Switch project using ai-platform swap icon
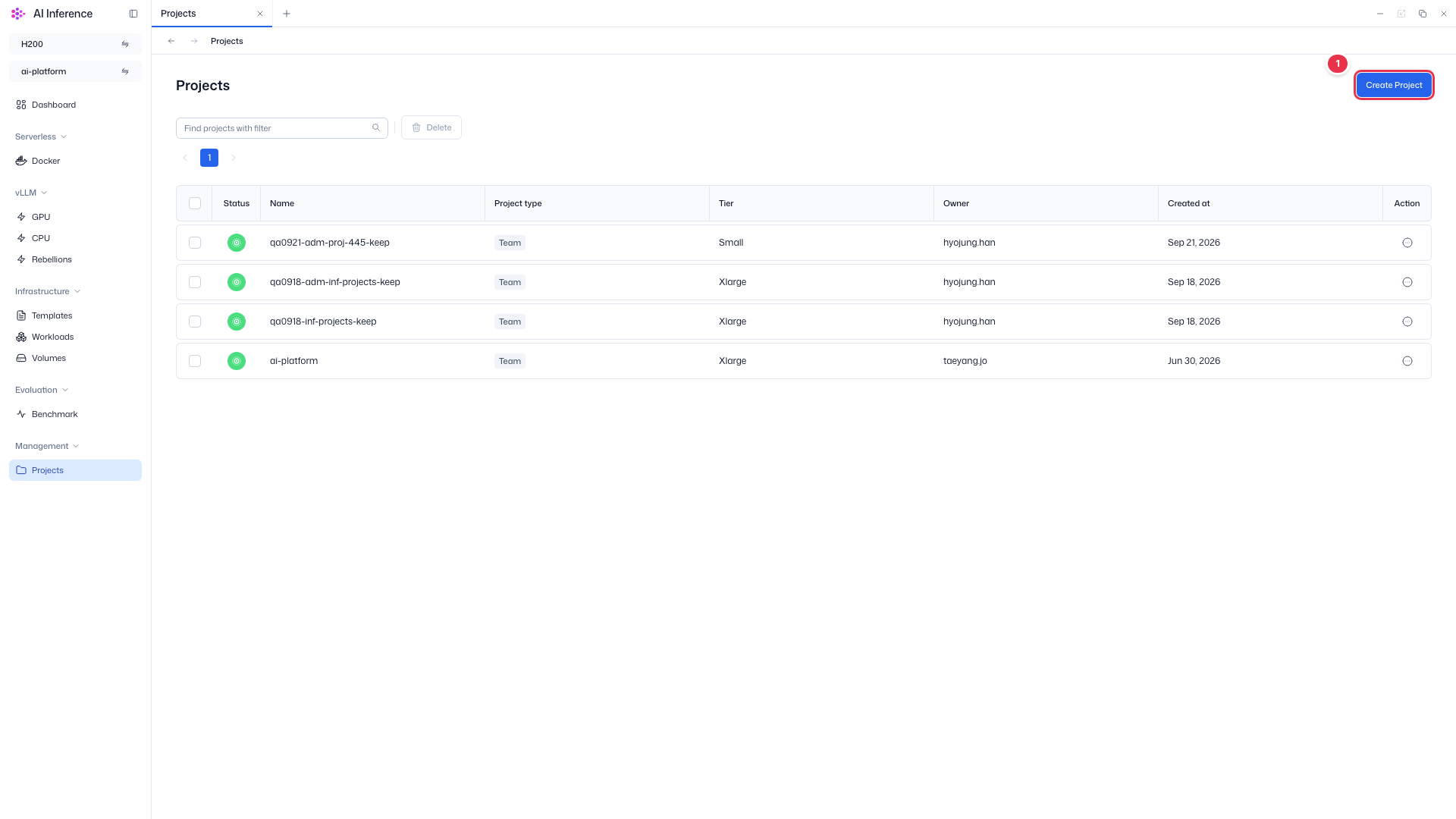 (x=125, y=71)
